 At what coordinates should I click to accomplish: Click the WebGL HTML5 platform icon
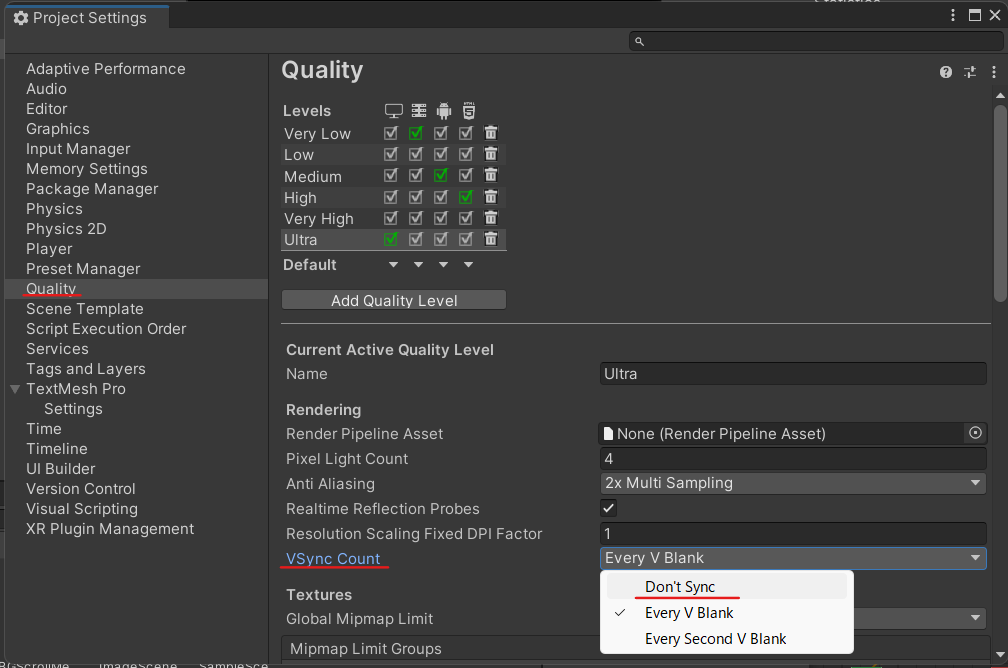pyautogui.click(x=469, y=111)
